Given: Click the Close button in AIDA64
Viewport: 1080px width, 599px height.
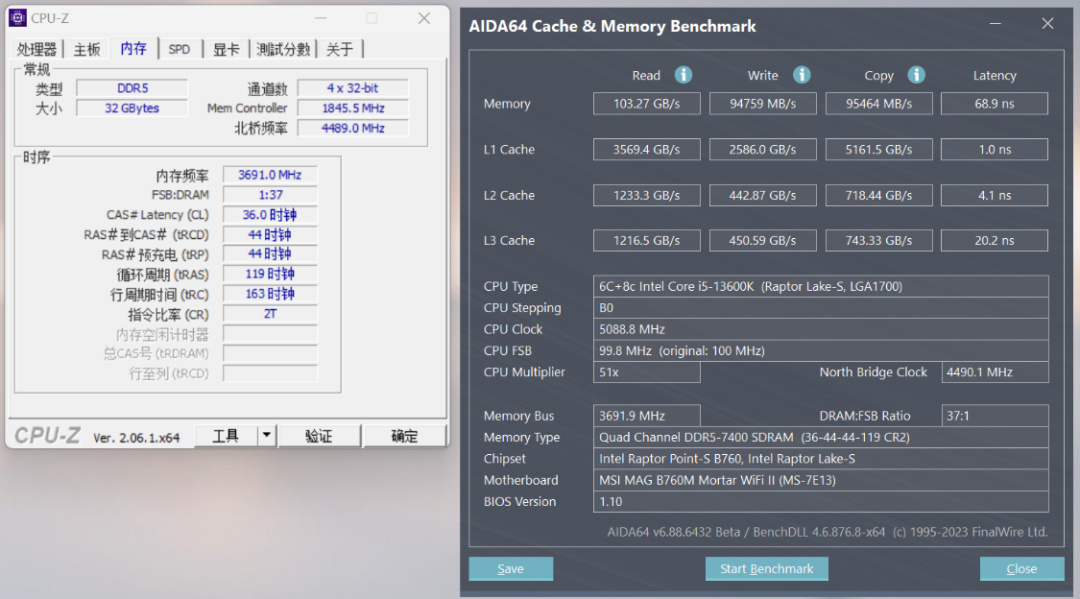Looking at the screenshot, I should coord(1021,569).
